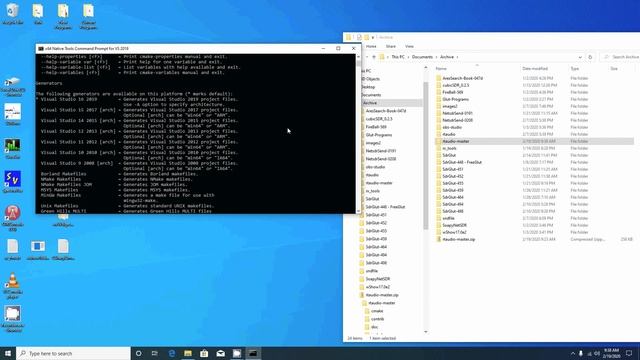This screenshot has width=640, height=360.
Task: Click 'Archive' in the address breadcrumb
Action: click(x=447, y=57)
